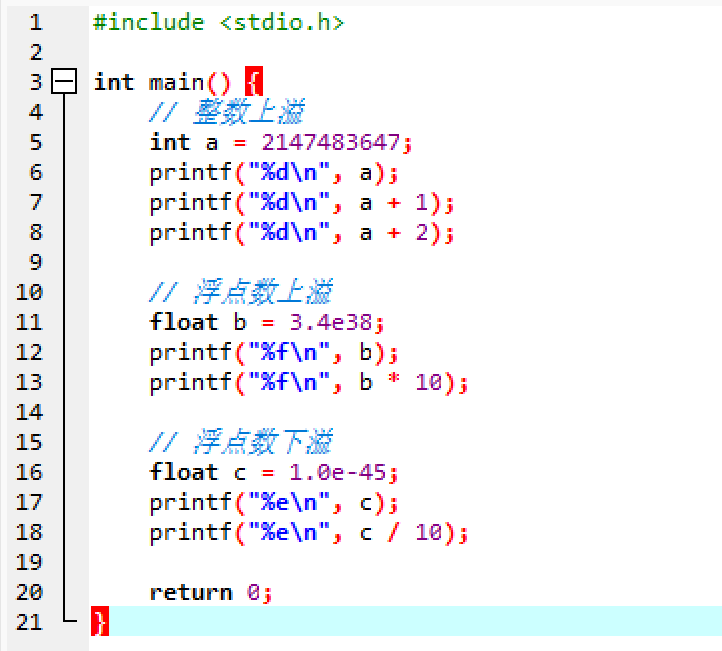The height and width of the screenshot is (651, 722).
Task: Click 'float c' declaration keyword
Action: tap(184, 472)
